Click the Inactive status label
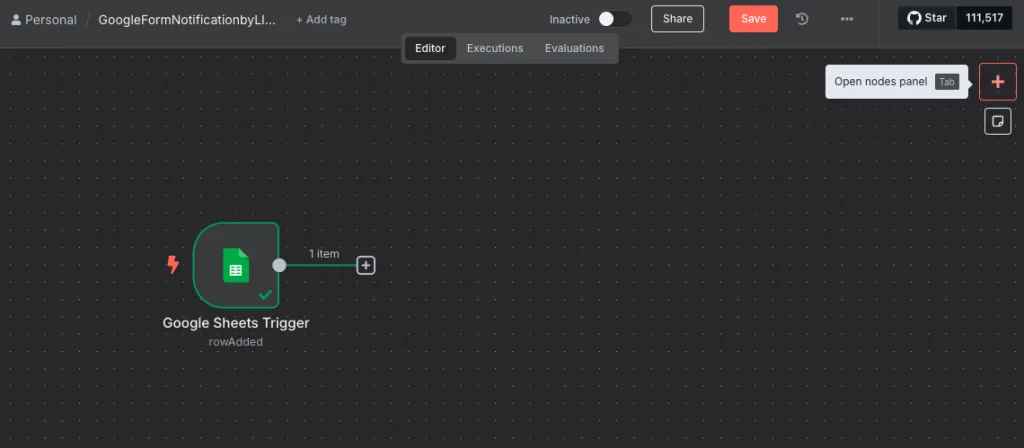 (x=569, y=20)
